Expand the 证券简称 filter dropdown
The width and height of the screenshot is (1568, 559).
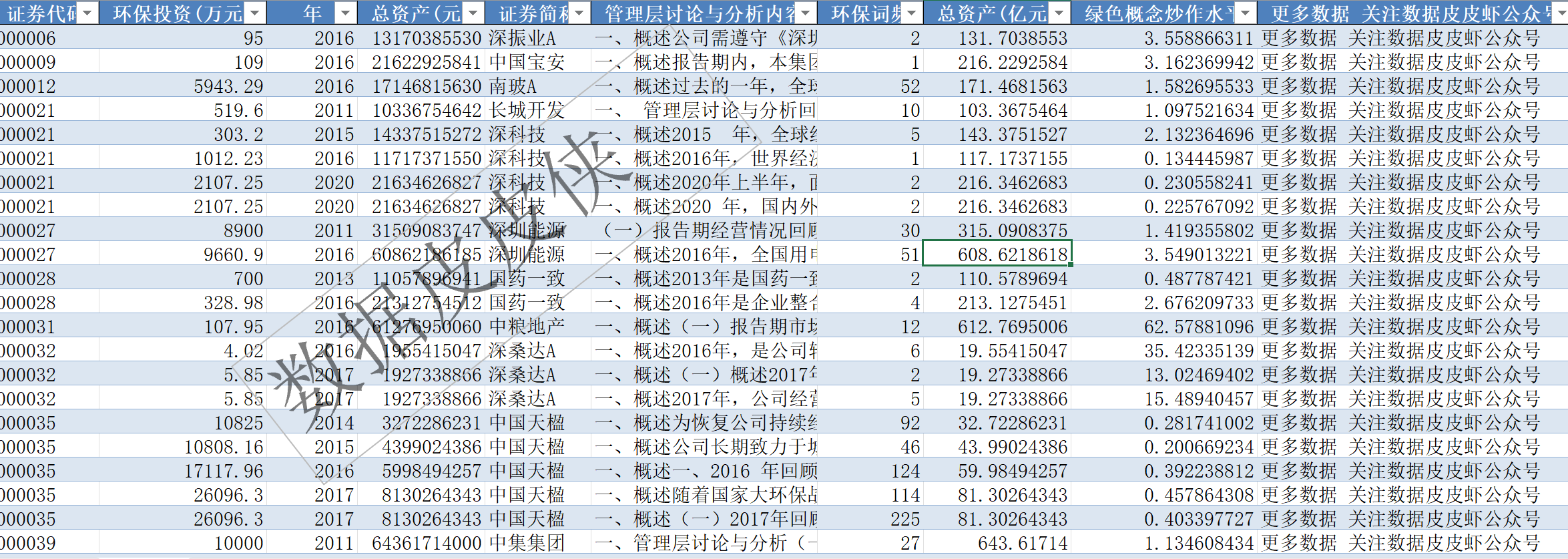point(579,13)
